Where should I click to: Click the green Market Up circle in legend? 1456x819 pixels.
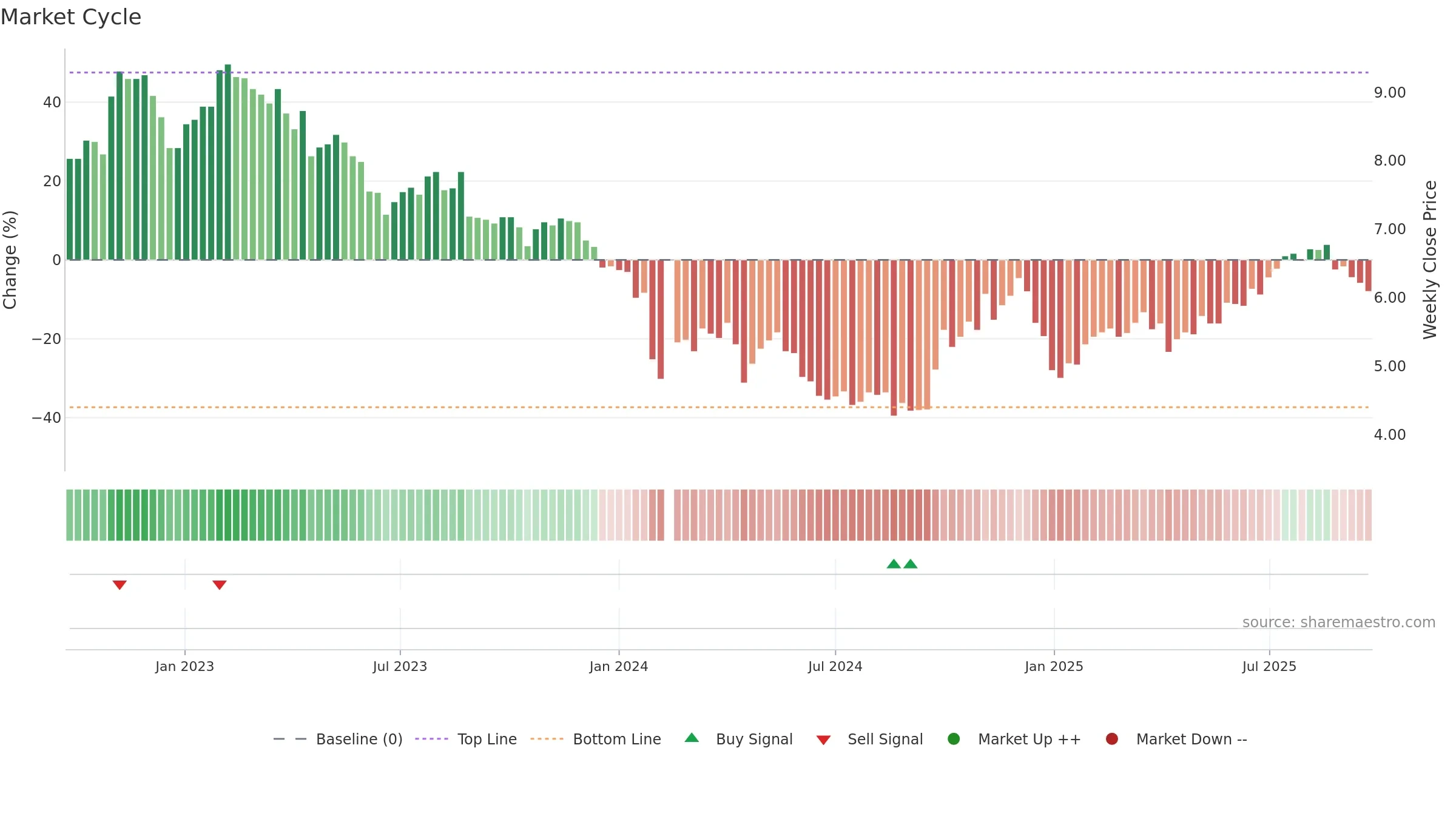pyautogui.click(x=954, y=739)
